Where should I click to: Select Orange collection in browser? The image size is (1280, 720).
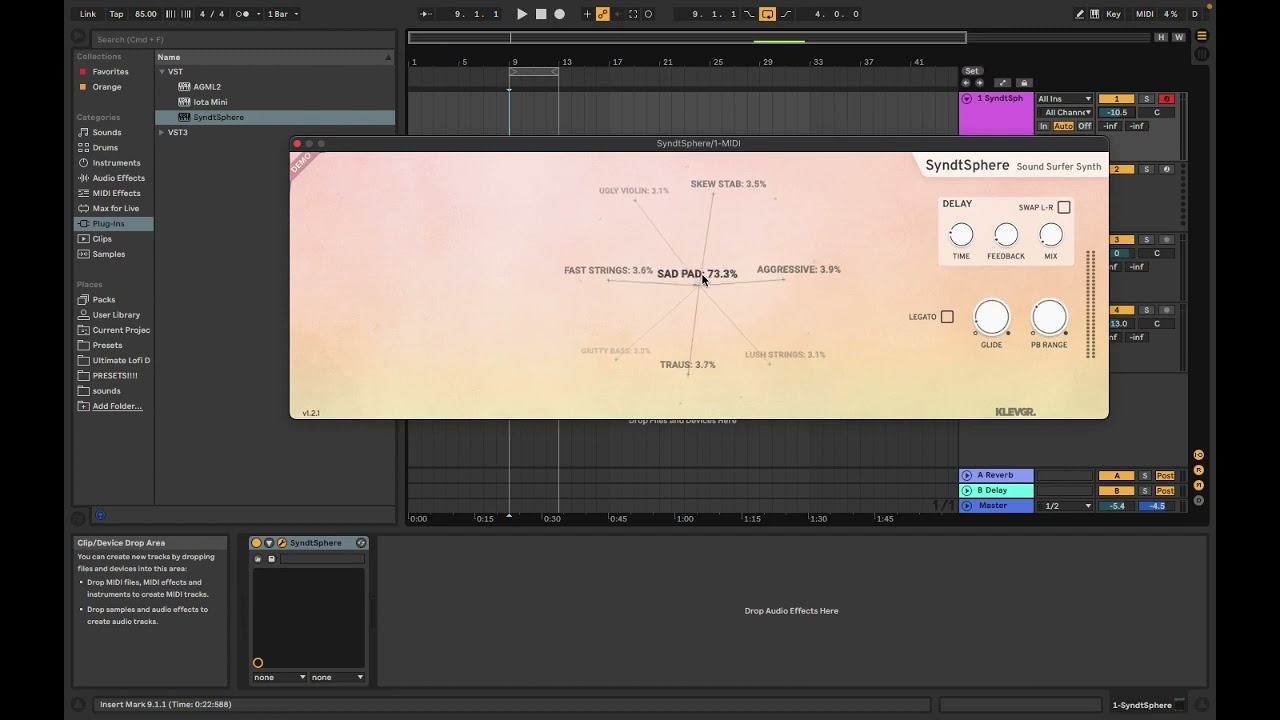pyautogui.click(x=107, y=87)
